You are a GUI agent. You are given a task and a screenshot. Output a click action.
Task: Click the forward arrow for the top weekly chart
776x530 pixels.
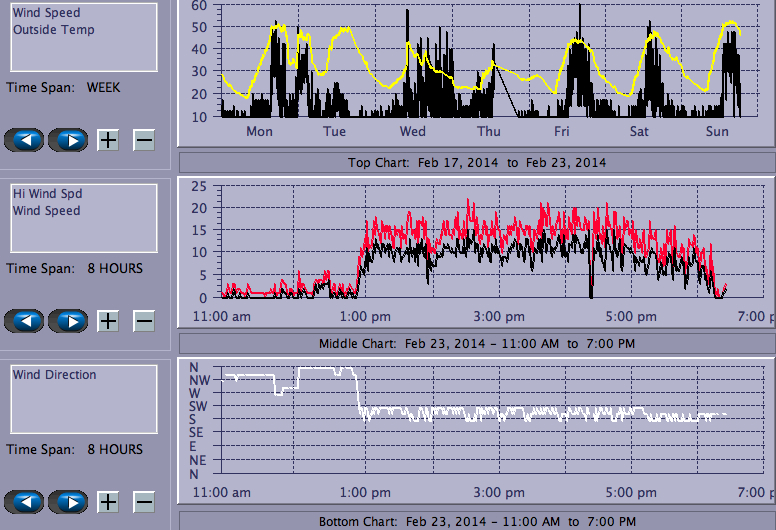click(69, 139)
